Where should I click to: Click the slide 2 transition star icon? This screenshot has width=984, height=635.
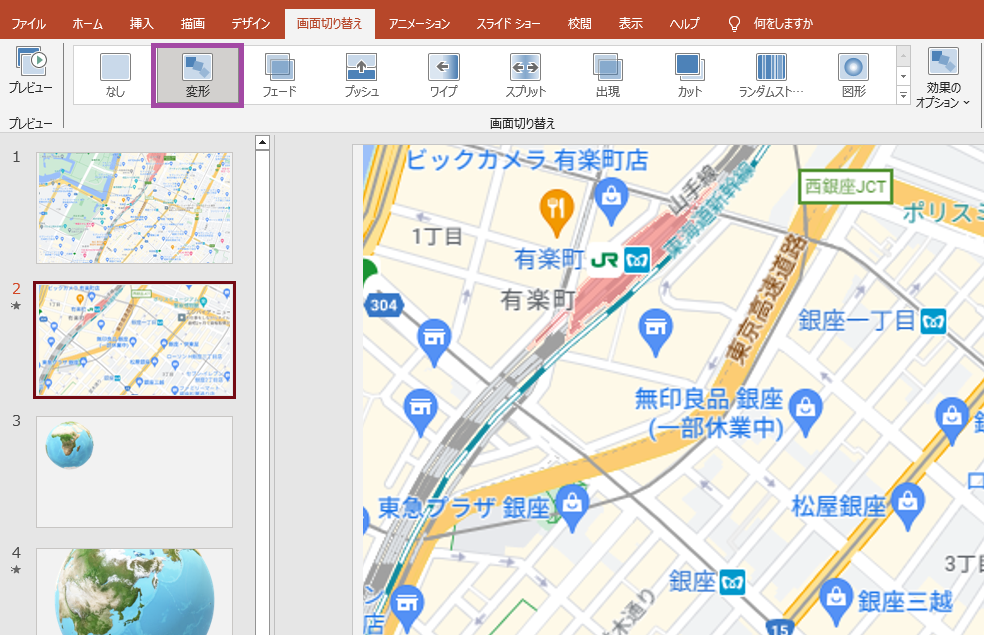click(16, 306)
